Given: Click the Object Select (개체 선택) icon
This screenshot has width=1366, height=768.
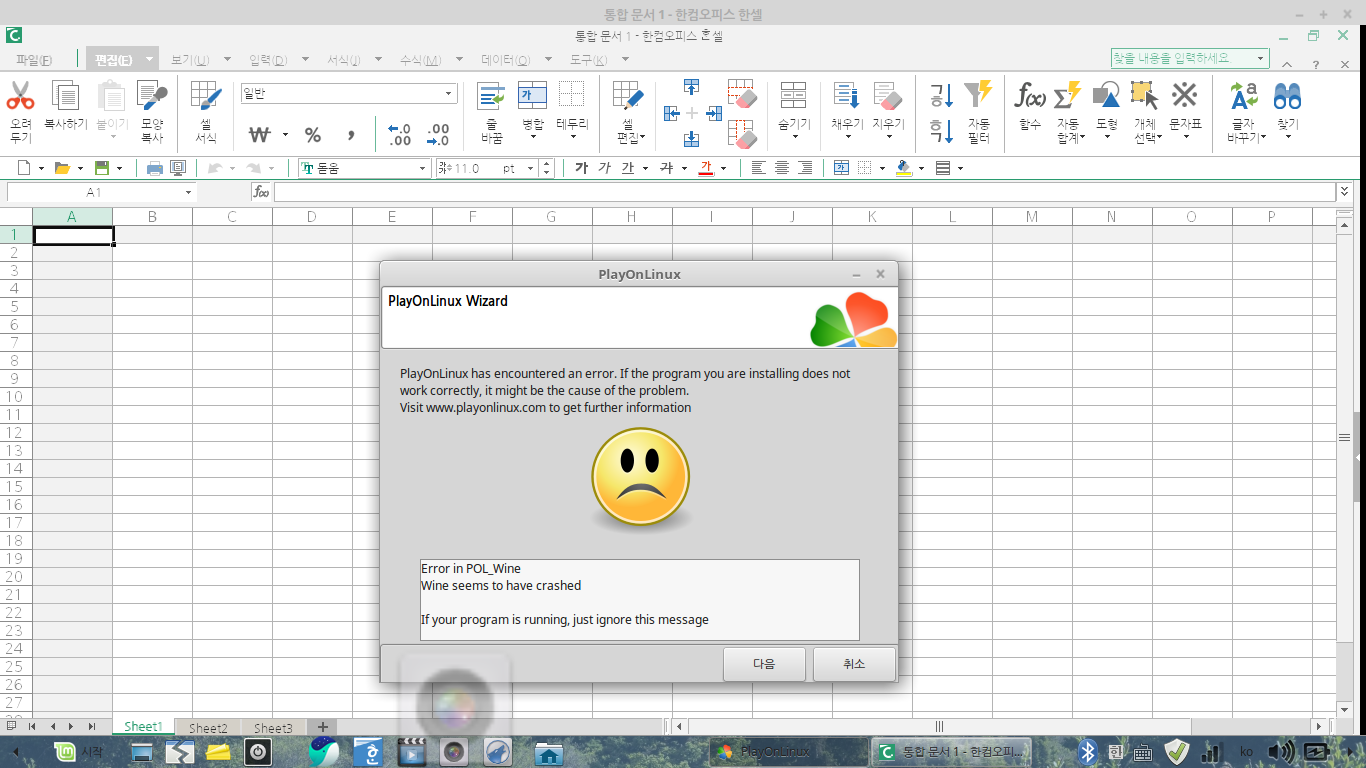Looking at the screenshot, I should (x=1145, y=96).
